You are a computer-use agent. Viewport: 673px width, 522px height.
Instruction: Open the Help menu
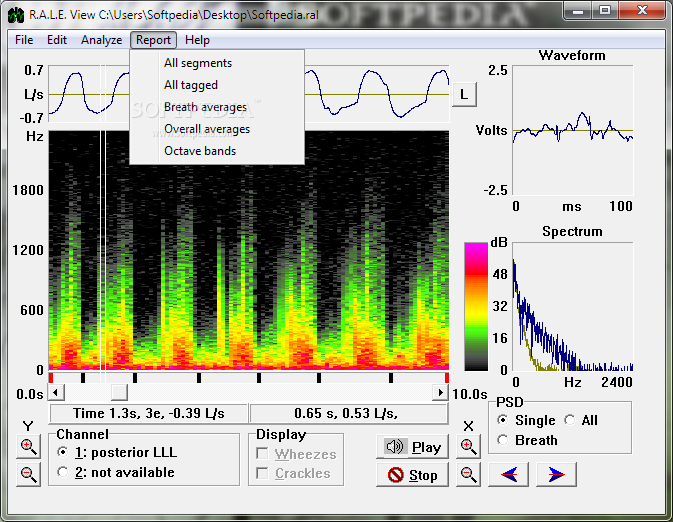[x=197, y=40]
